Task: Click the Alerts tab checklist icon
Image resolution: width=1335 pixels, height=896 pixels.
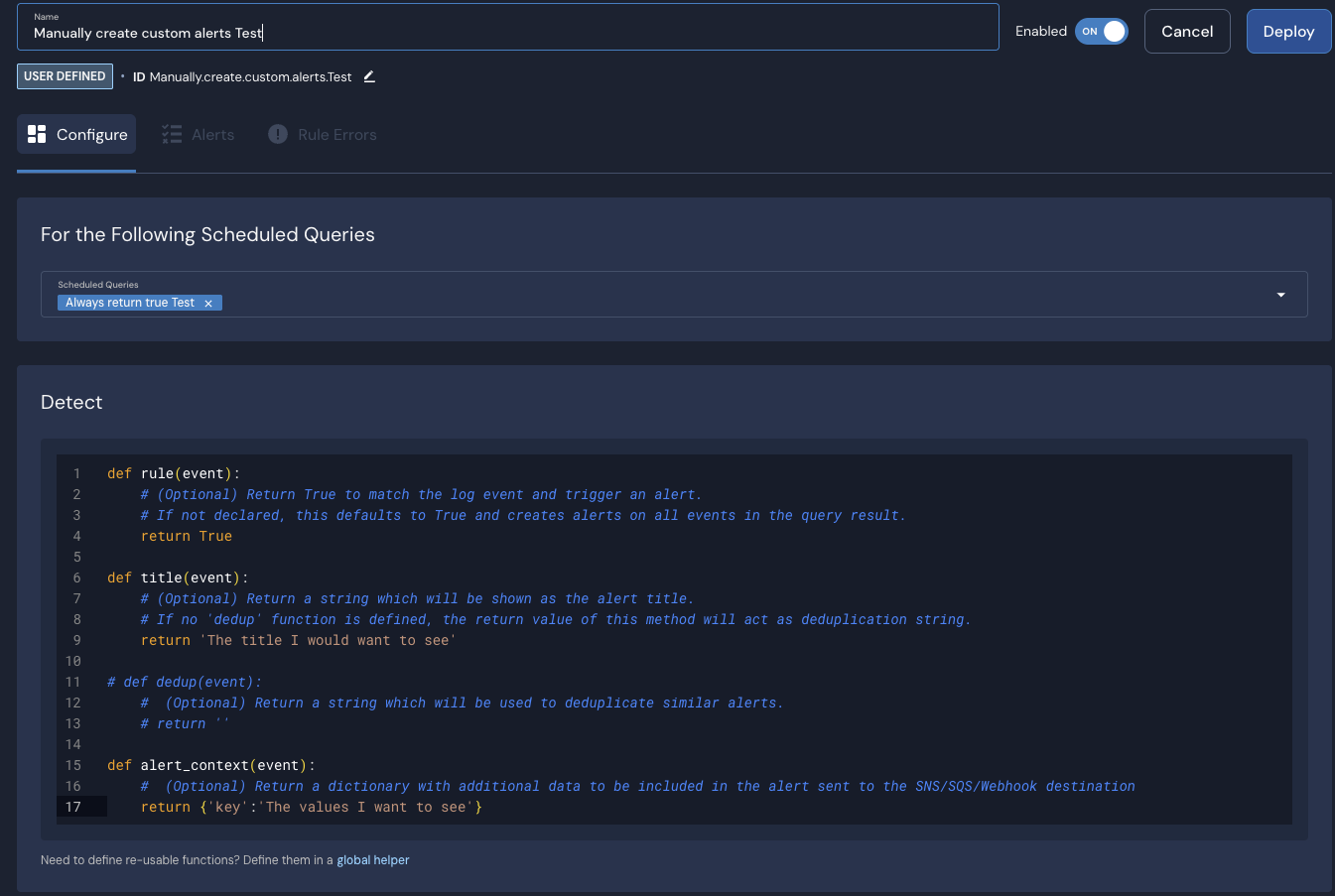Action: click(172, 134)
